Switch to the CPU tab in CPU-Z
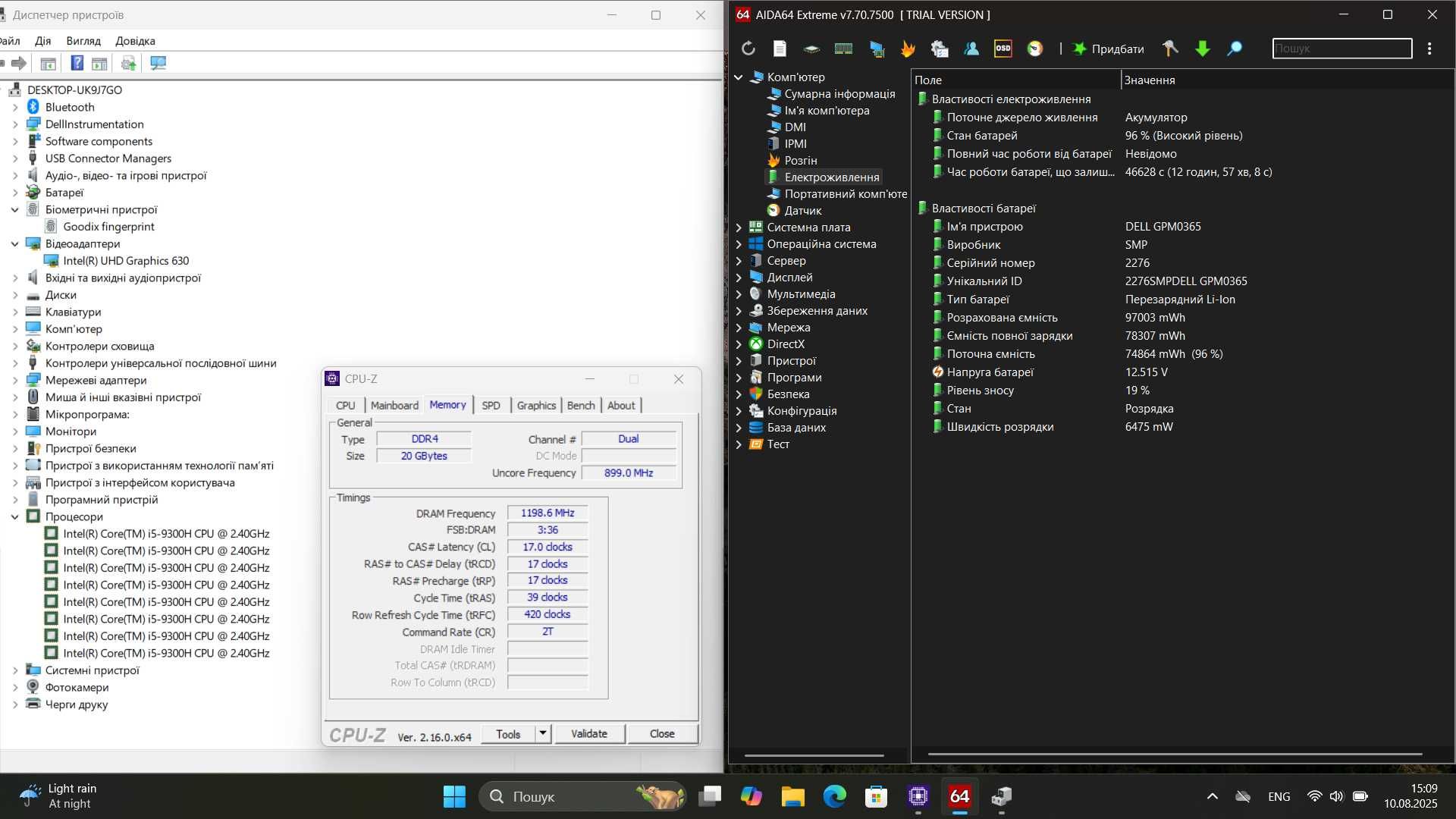This screenshot has width=1456, height=819. [x=346, y=406]
